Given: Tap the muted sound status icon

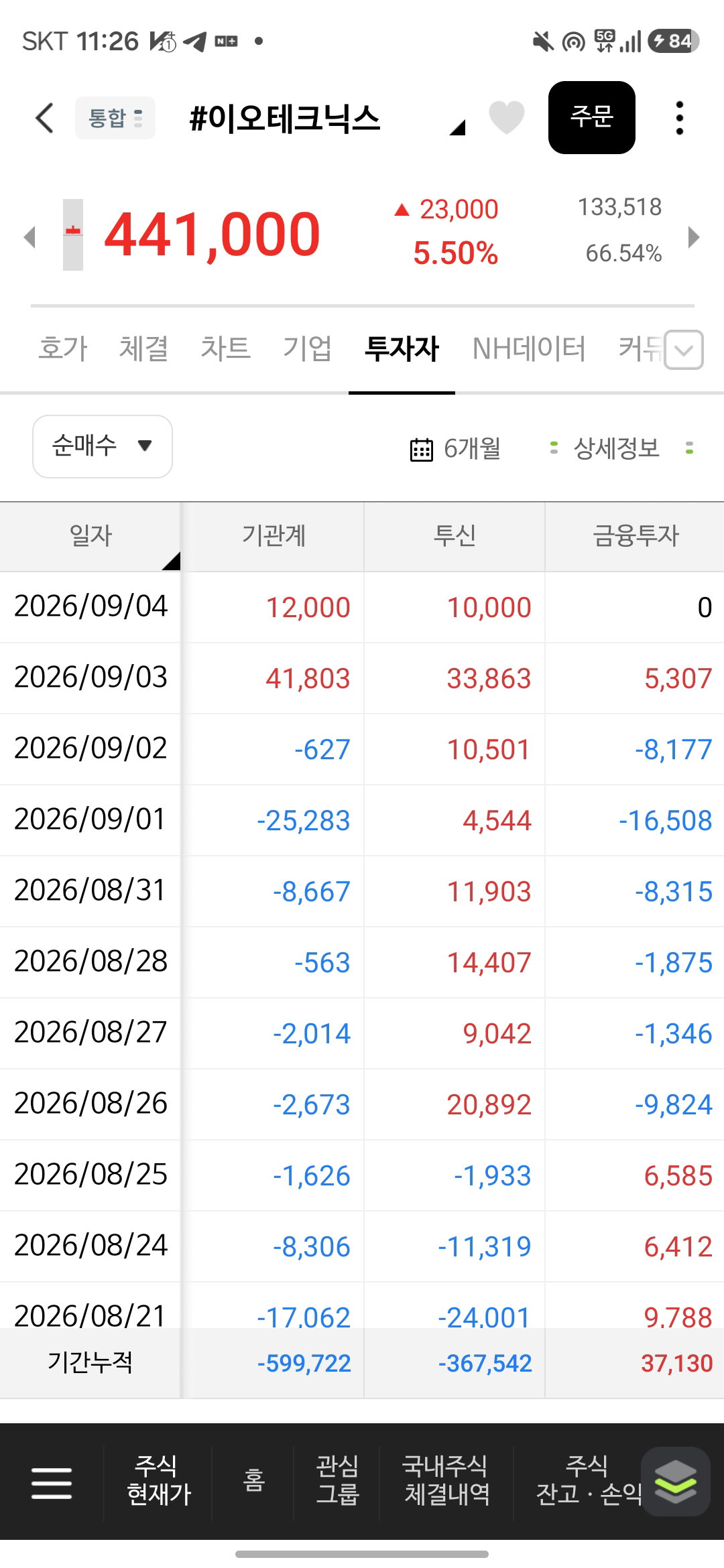Looking at the screenshot, I should (543, 42).
